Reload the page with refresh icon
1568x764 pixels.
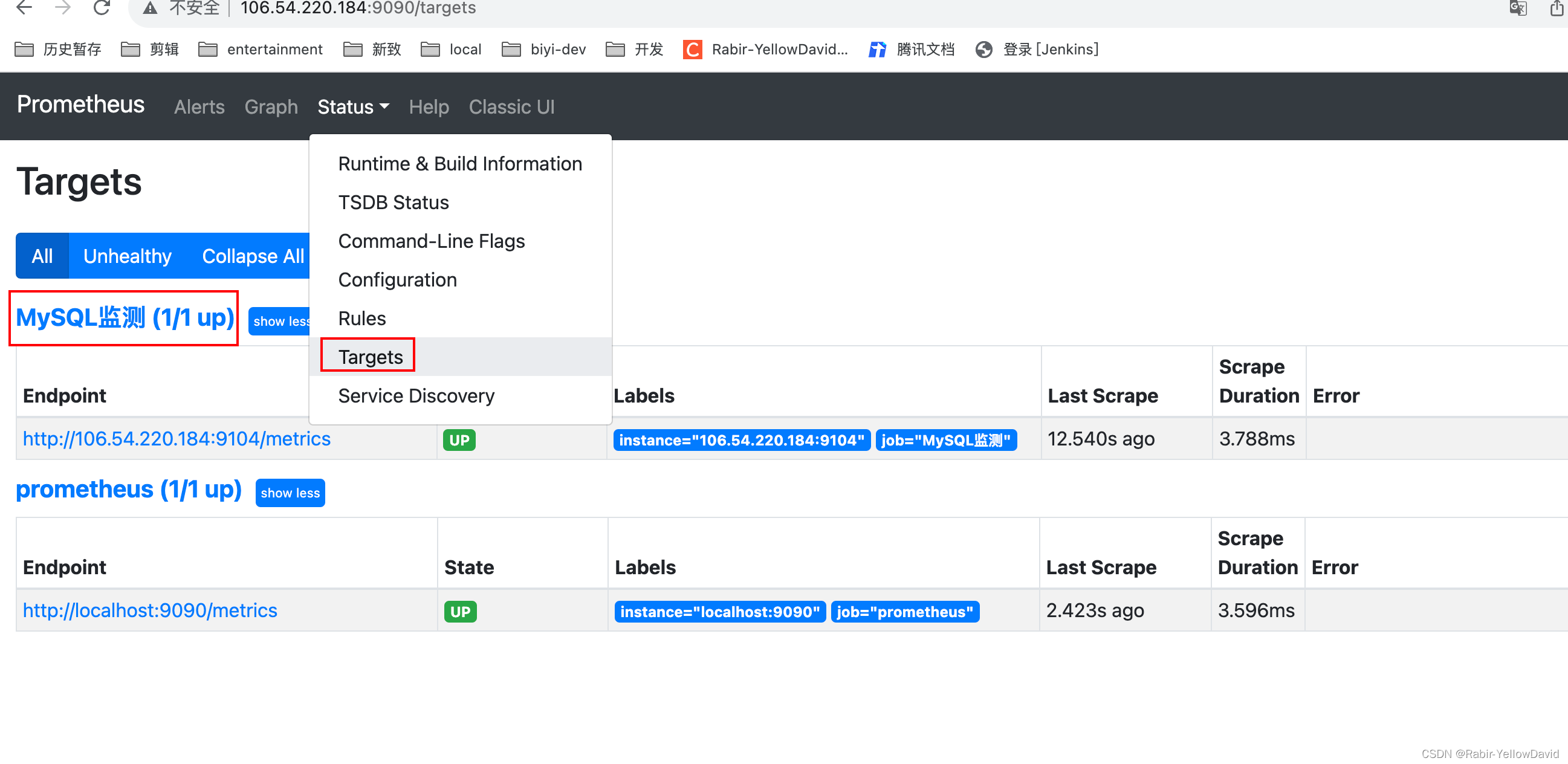pos(102,8)
